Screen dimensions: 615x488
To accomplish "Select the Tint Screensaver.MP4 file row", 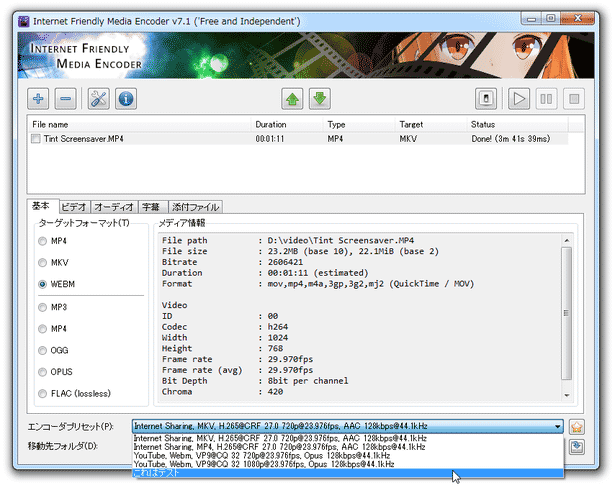I will [298, 139].
